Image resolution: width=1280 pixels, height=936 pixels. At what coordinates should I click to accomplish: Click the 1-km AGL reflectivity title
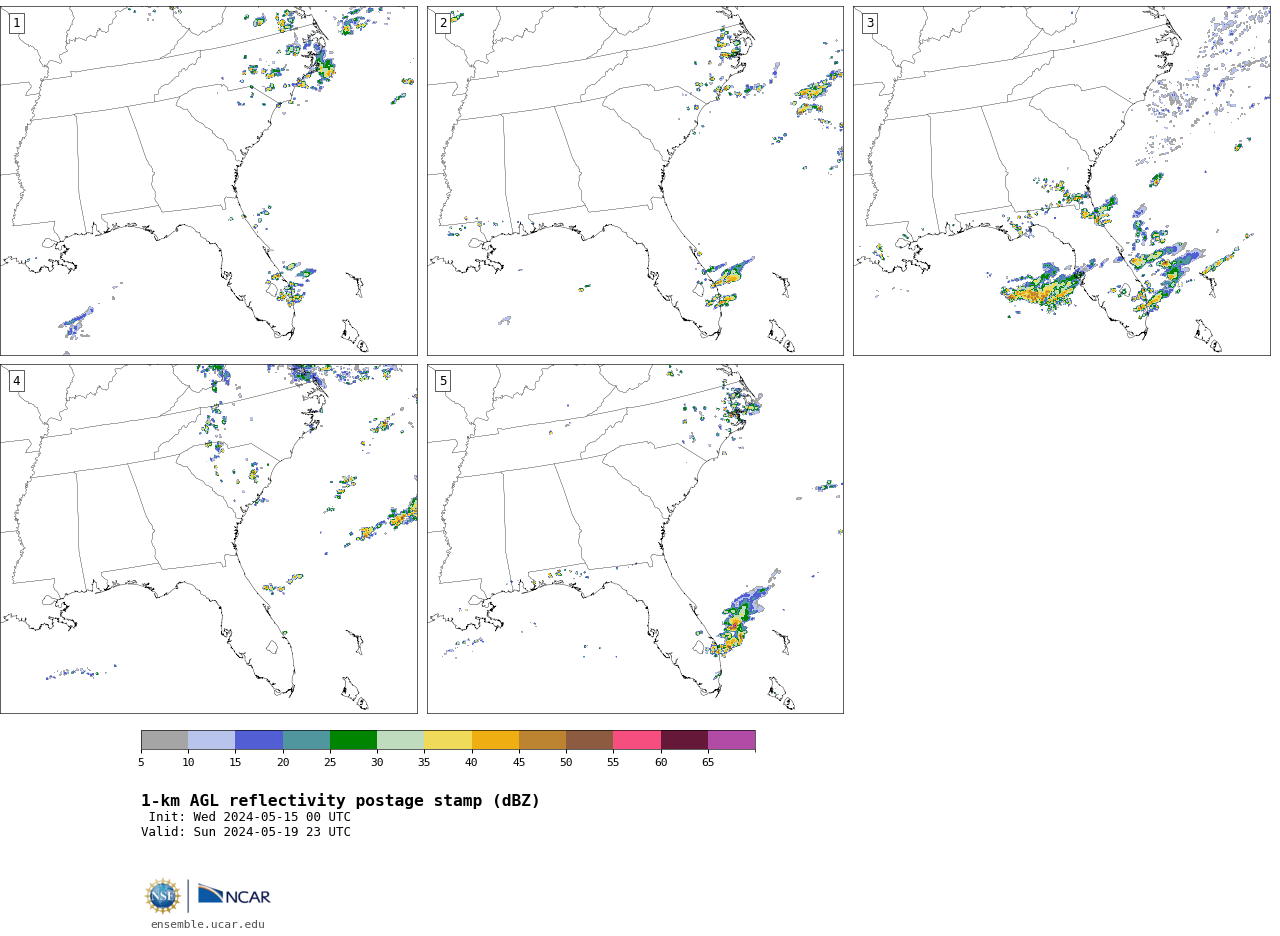[x=340, y=801]
